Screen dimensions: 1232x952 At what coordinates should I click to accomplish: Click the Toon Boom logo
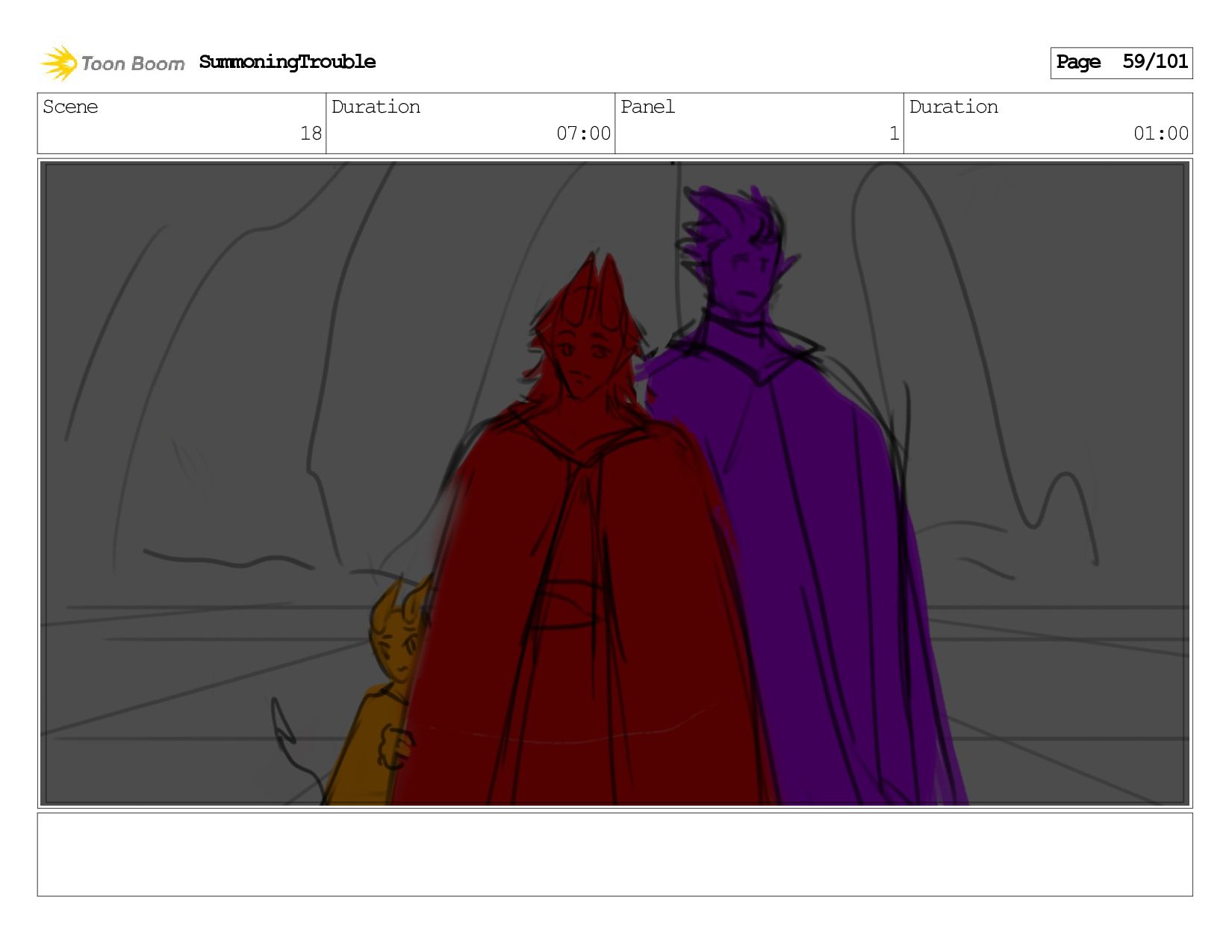click(112, 63)
